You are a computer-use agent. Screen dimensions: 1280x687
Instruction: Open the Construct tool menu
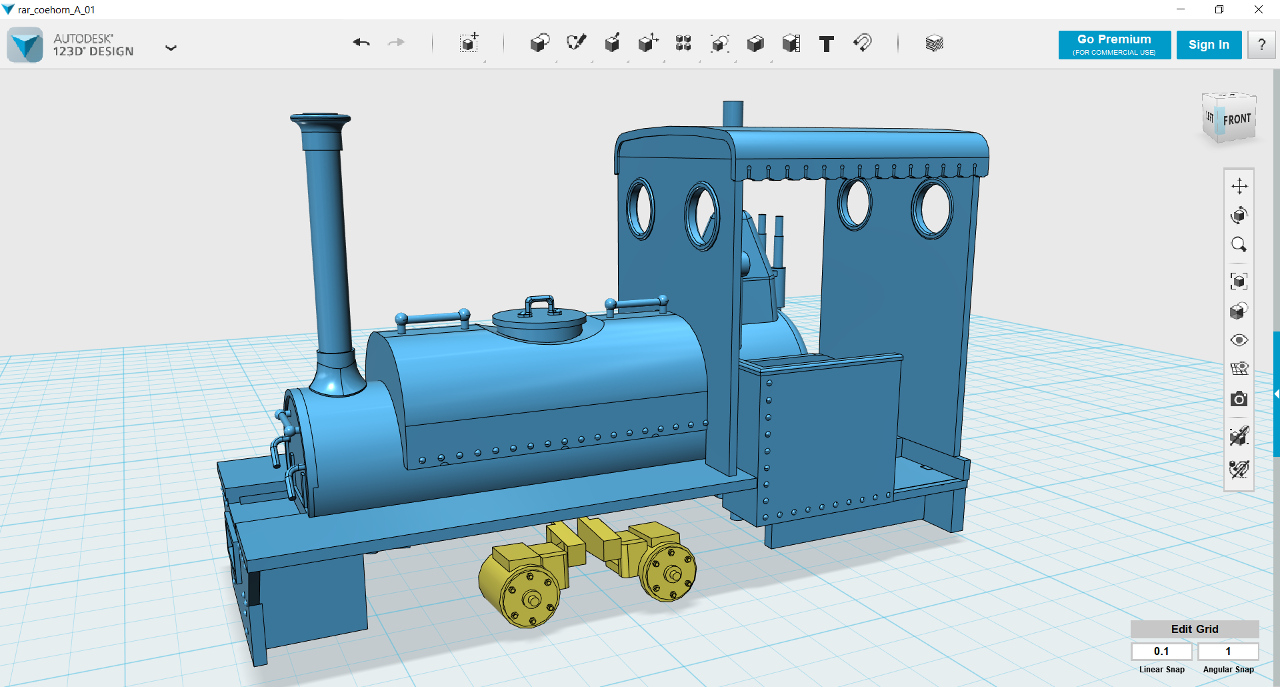pyautogui.click(x=612, y=43)
